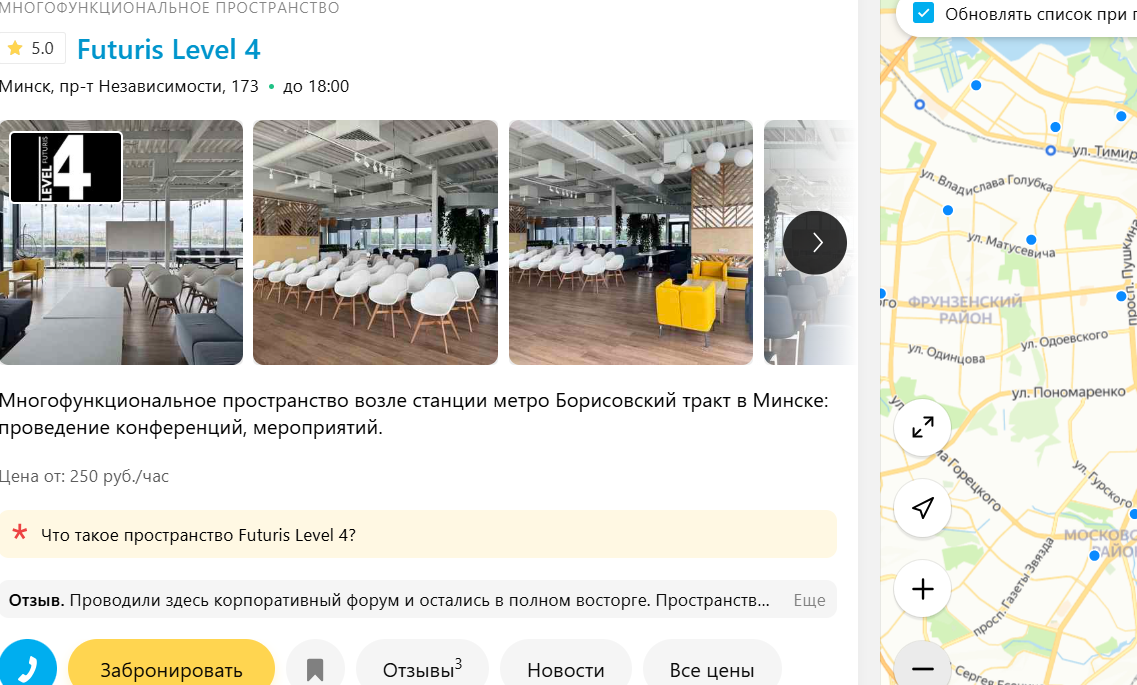
Task: Show next photos with carousel arrow
Action: (814, 242)
